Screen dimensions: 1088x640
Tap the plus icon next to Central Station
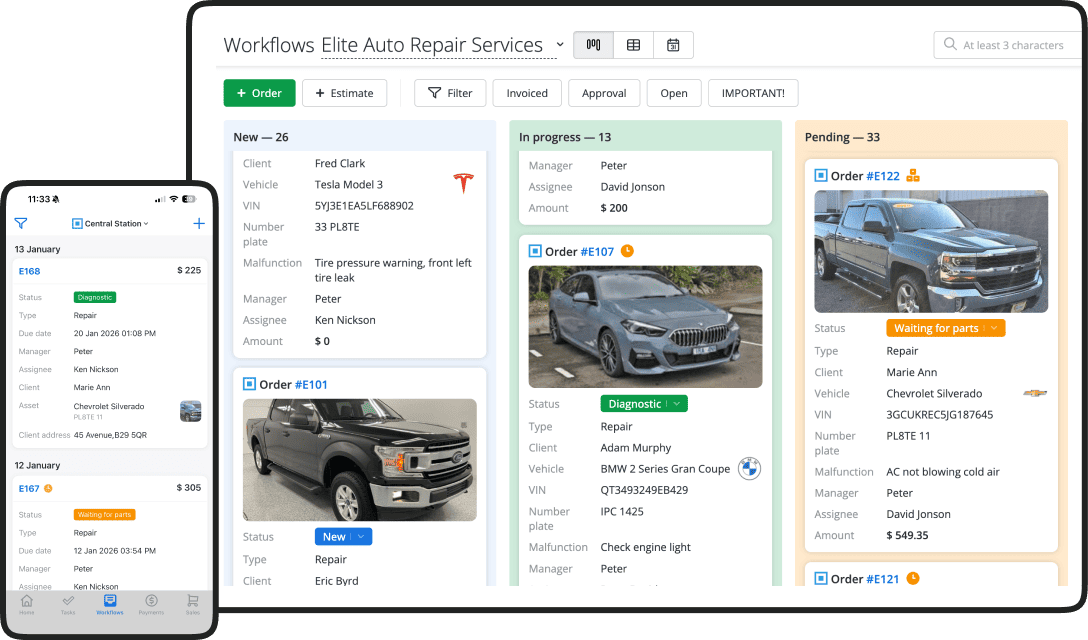[x=198, y=223]
